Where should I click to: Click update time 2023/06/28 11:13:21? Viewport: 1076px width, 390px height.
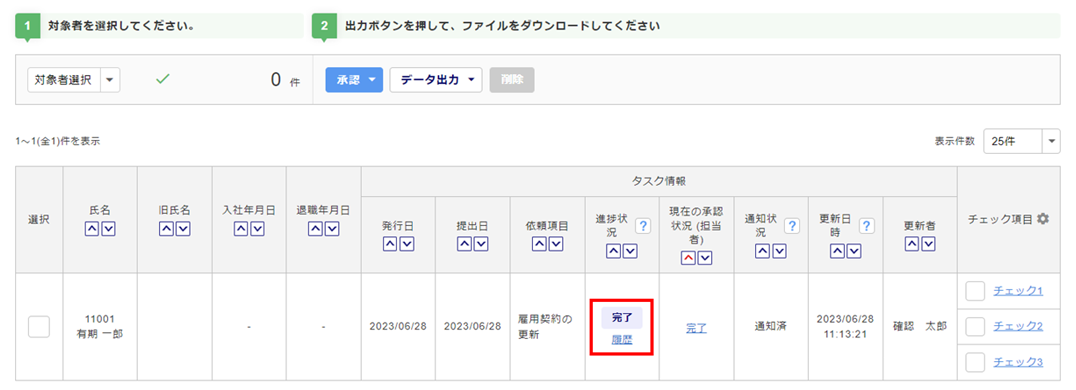point(845,327)
